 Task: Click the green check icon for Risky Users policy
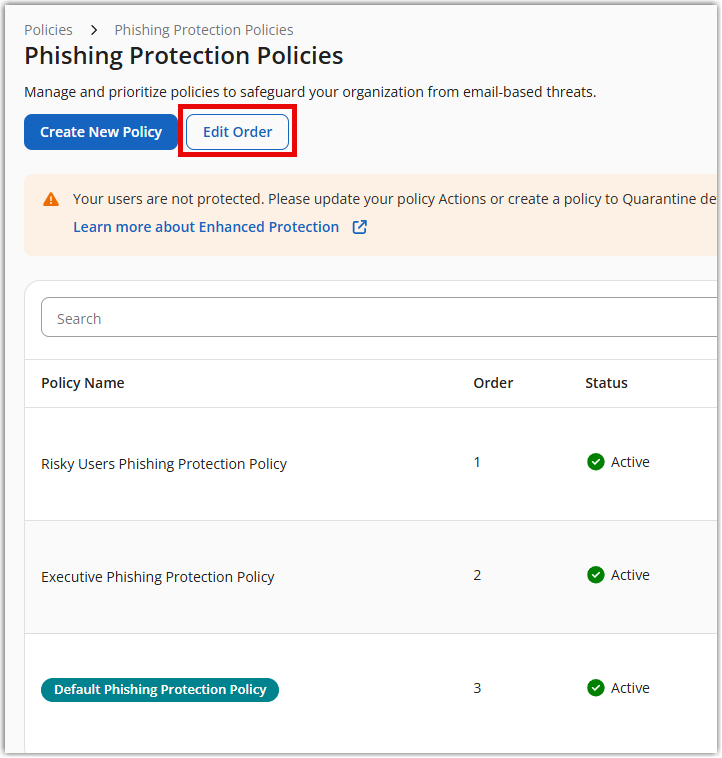[596, 462]
